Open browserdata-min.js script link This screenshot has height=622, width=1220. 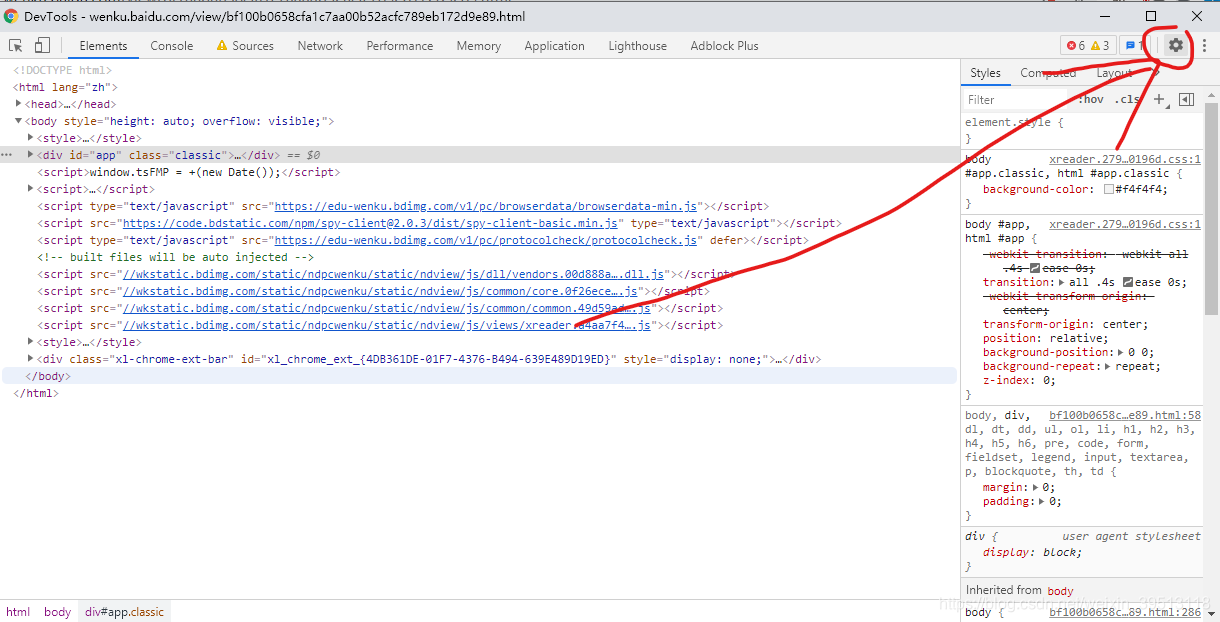(486, 206)
